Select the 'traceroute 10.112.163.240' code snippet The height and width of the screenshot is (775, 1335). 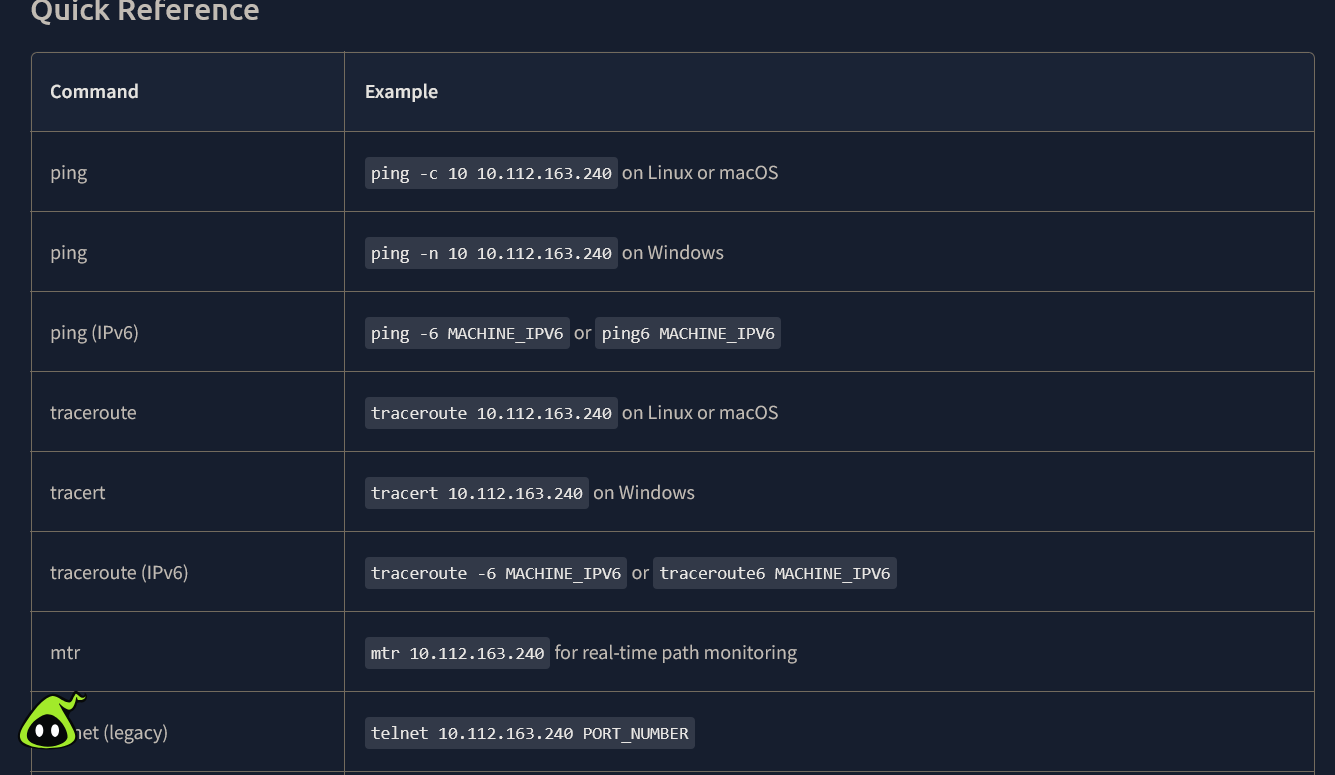pyautogui.click(x=491, y=413)
